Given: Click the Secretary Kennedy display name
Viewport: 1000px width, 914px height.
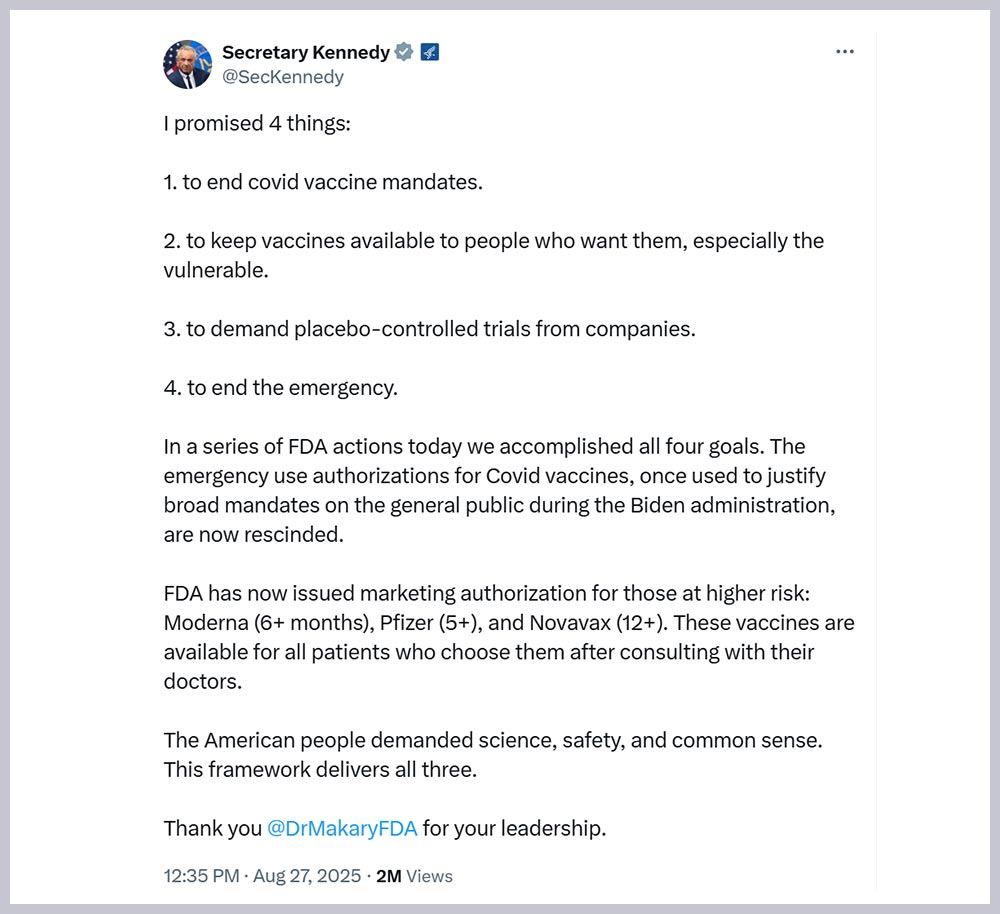Looking at the screenshot, I should click(306, 52).
